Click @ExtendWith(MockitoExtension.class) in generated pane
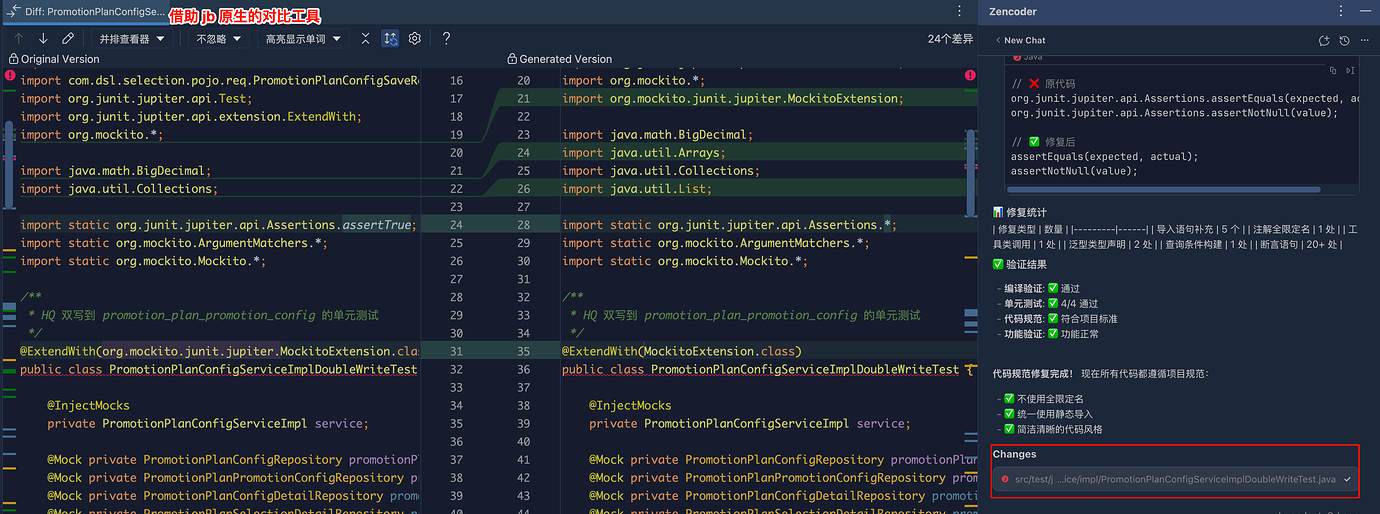Image resolution: width=1380 pixels, height=514 pixels. 682,351
